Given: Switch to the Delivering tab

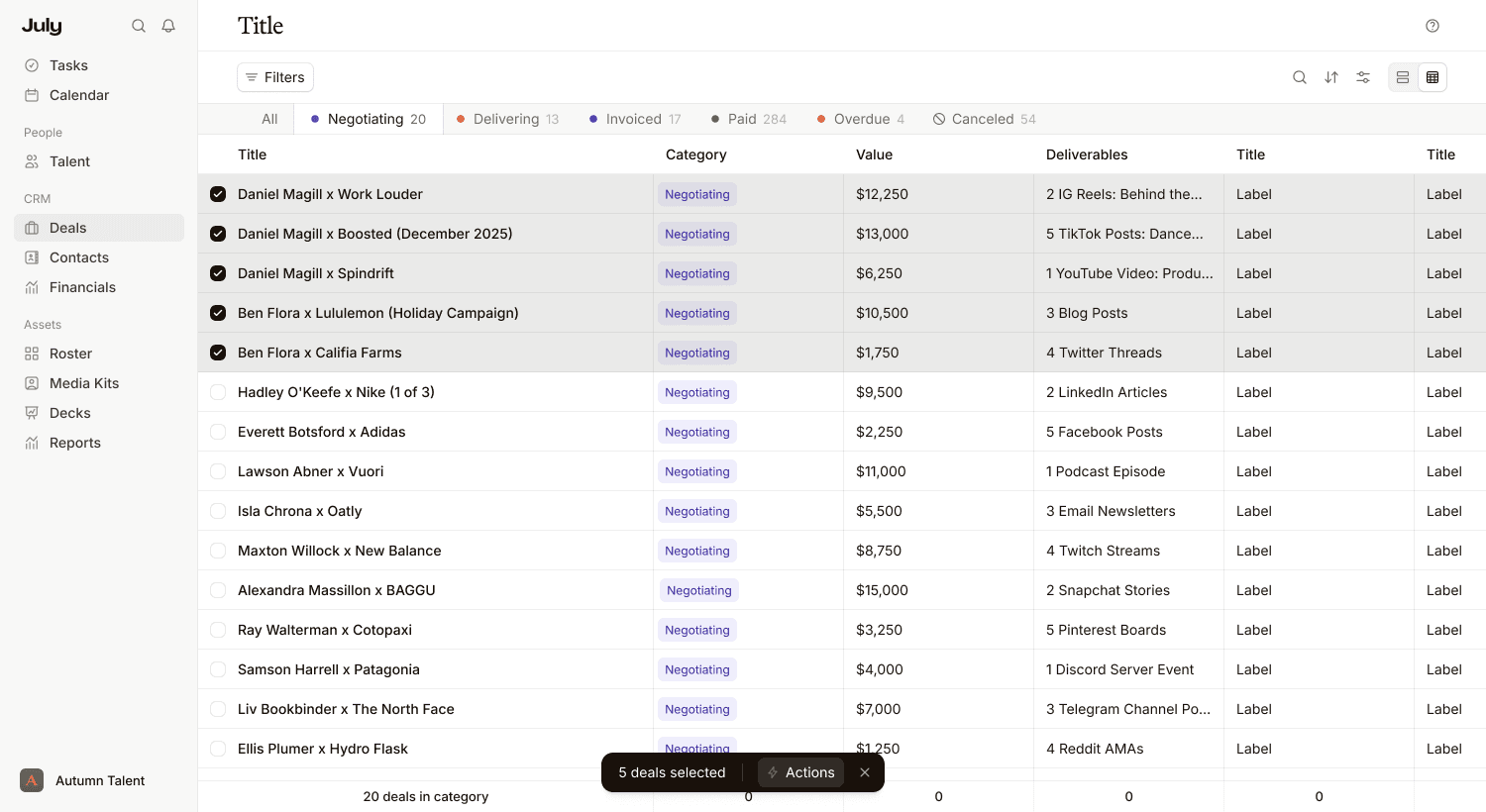Looking at the screenshot, I should pyautogui.click(x=507, y=119).
